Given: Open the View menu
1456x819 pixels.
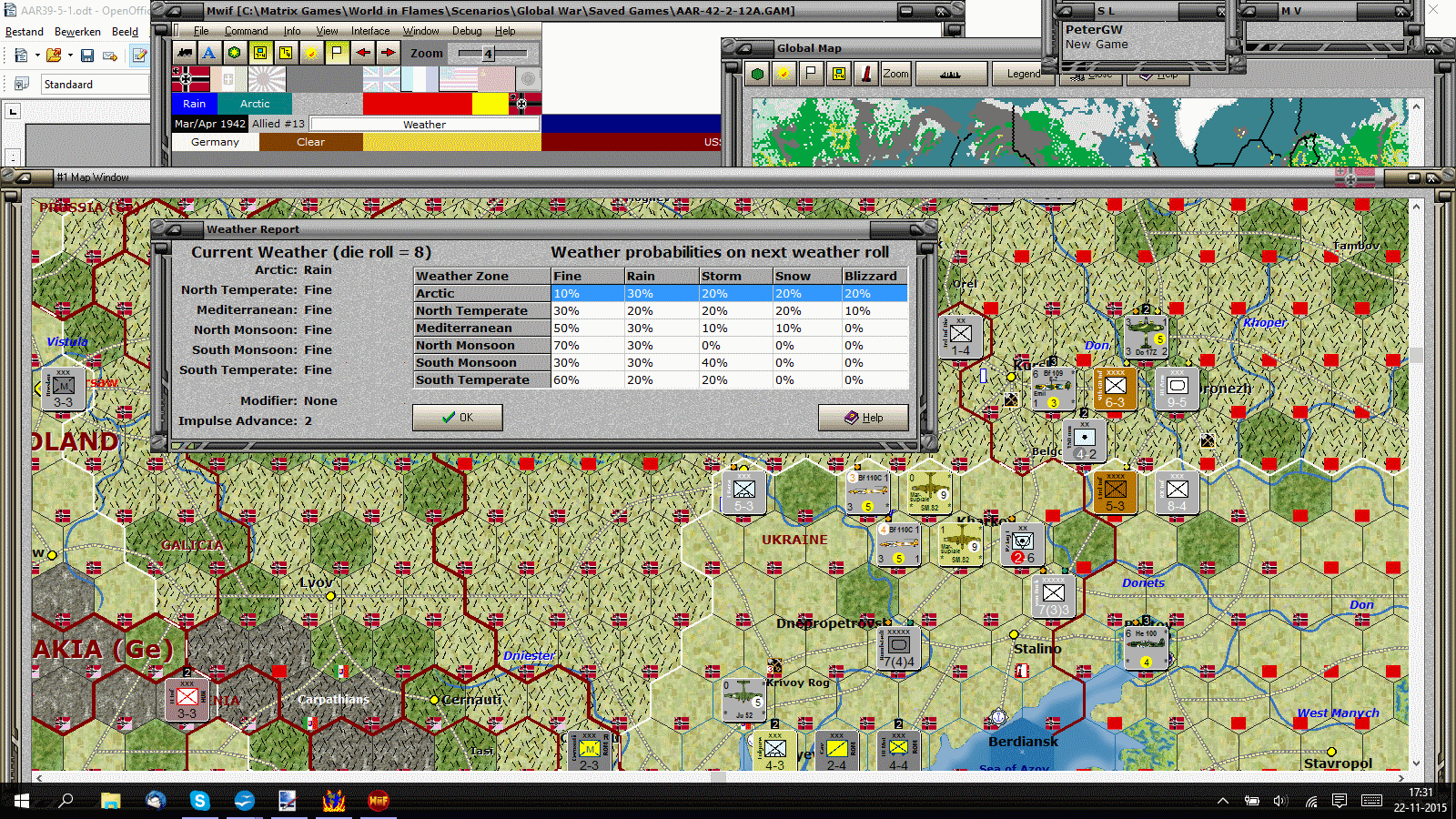Looking at the screenshot, I should pyautogui.click(x=327, y=31).
